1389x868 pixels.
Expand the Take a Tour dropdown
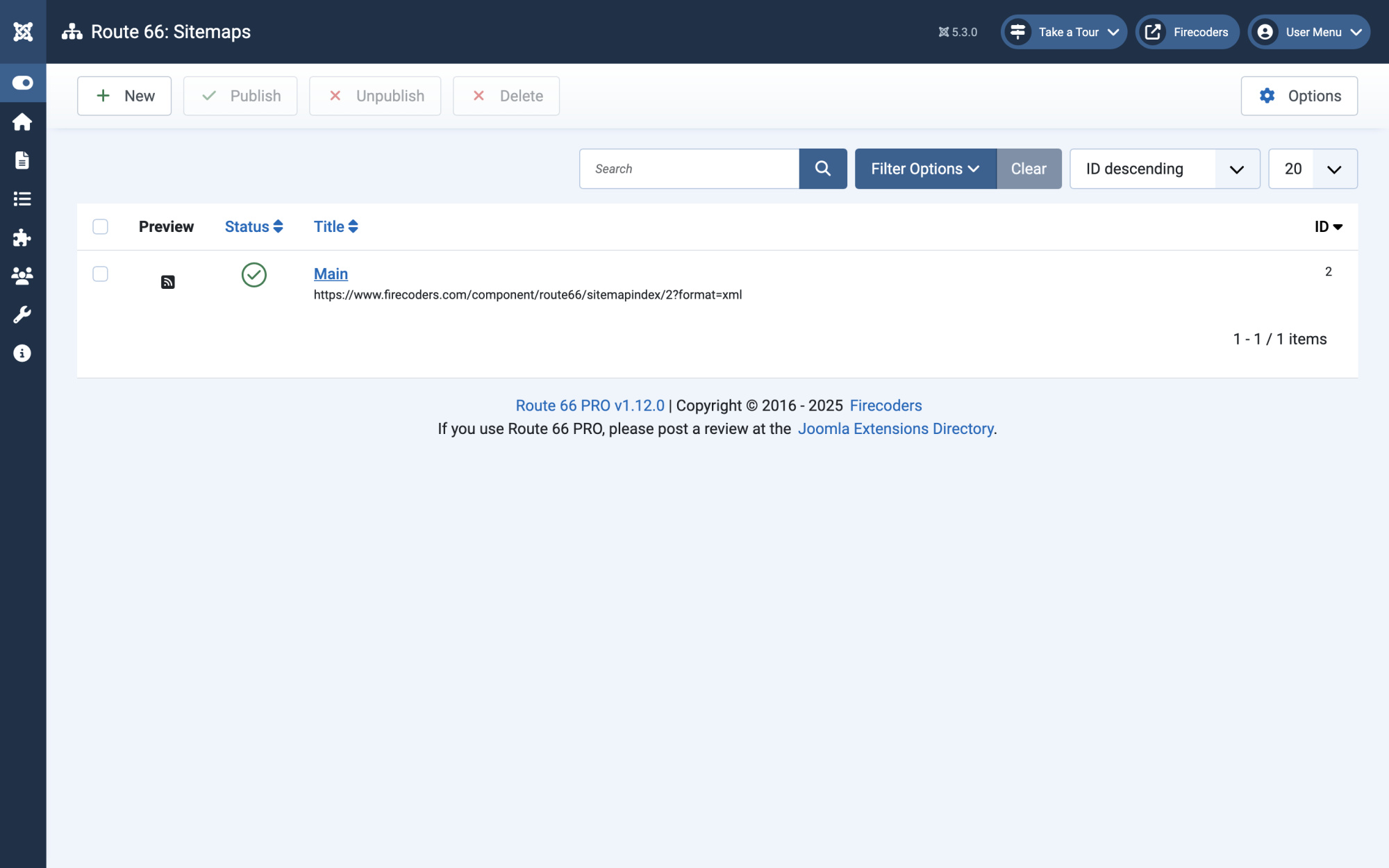(x=1063, y=32)
